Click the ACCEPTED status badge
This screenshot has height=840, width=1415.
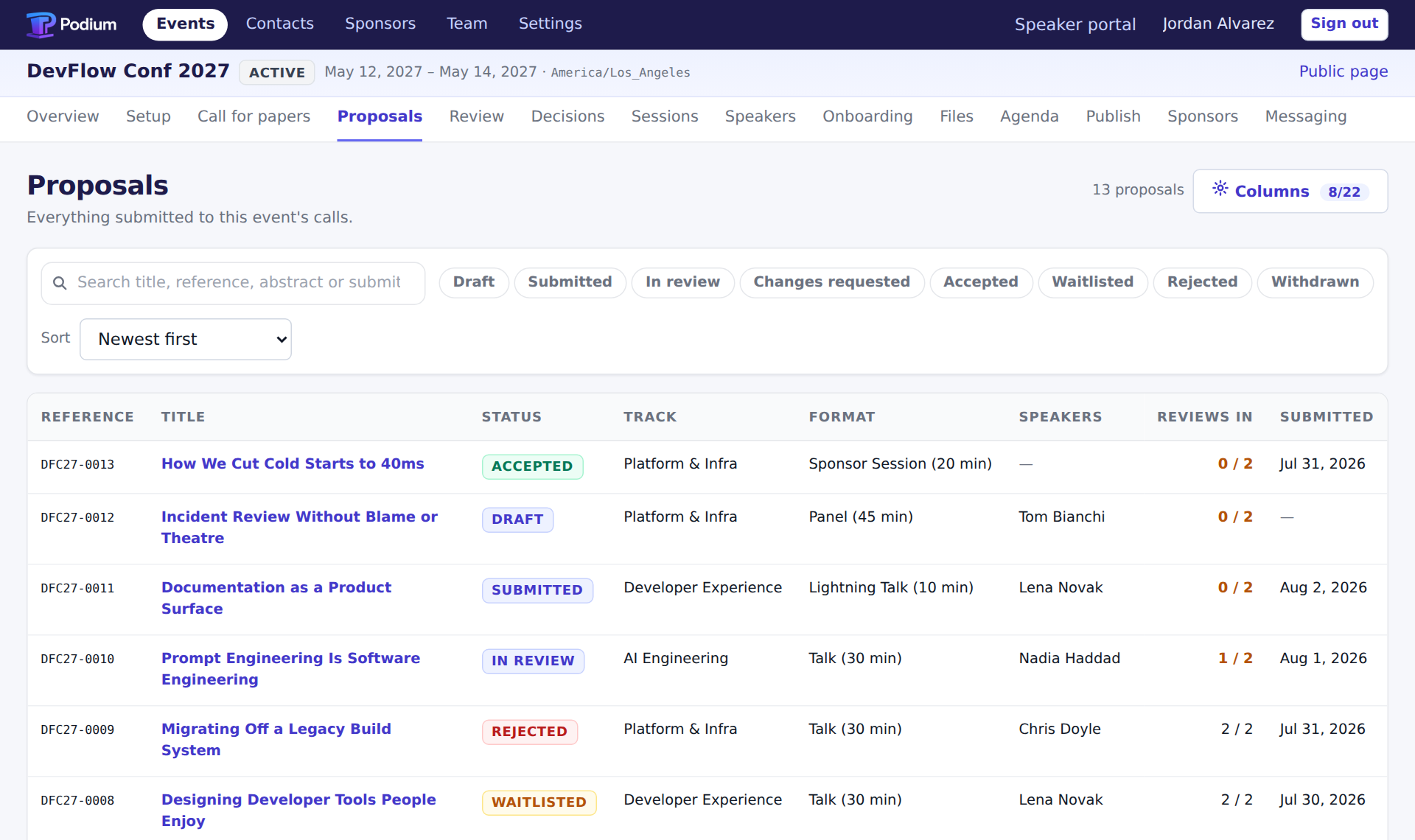(532, 466)
